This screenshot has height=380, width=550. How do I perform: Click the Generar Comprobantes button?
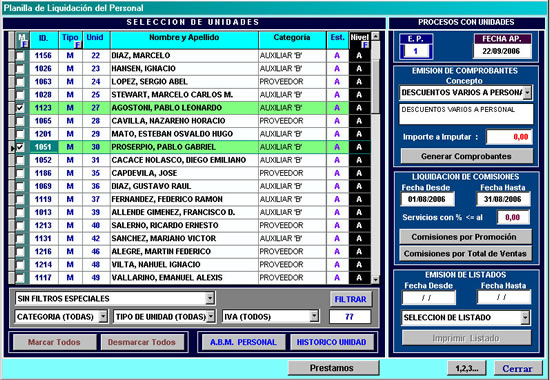pos(466,156)
